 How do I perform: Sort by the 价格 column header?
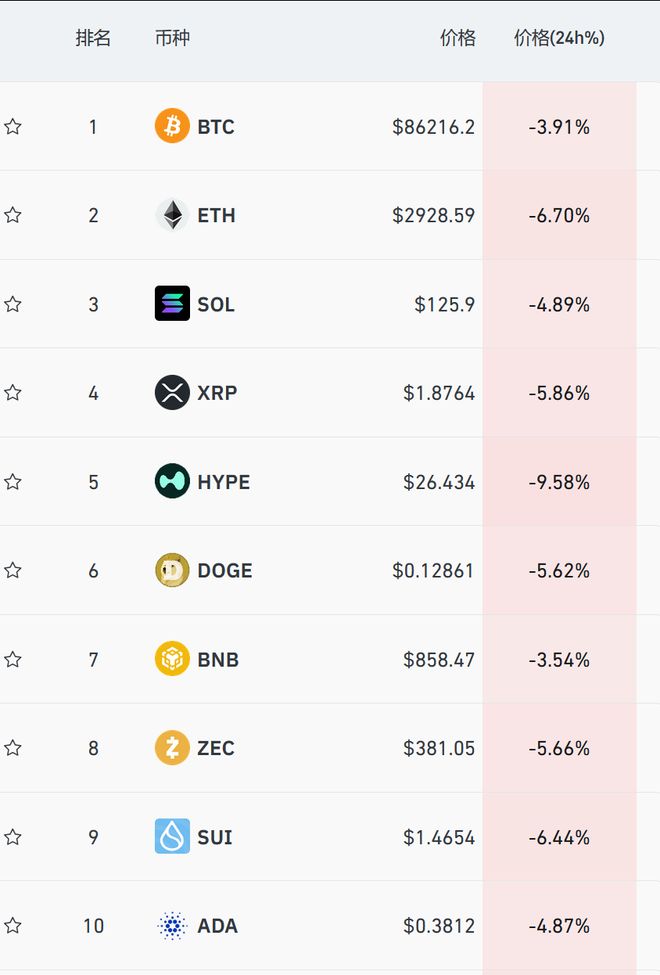tap(458, 39)
